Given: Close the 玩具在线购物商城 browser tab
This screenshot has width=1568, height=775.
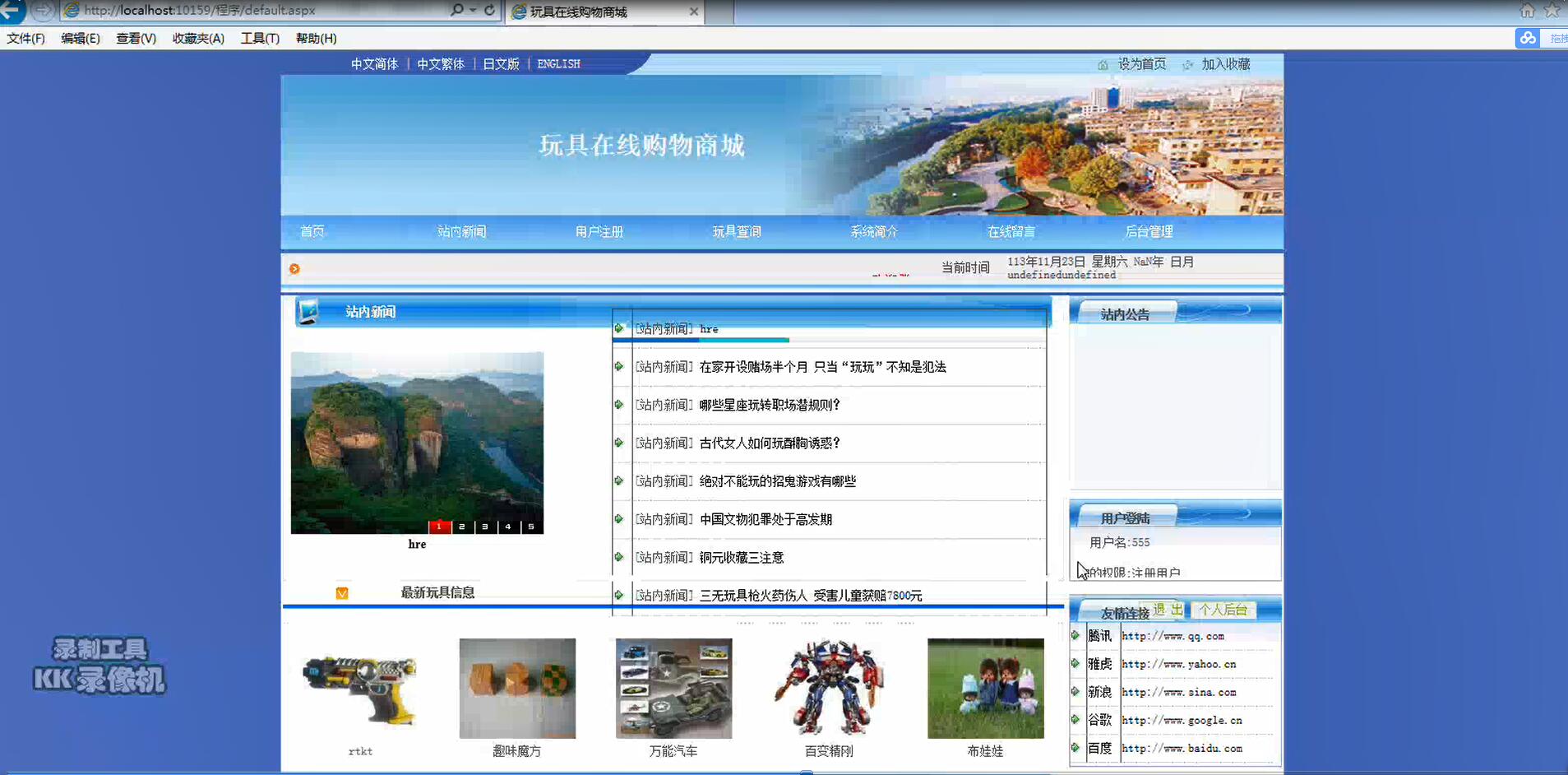Looking at the screenshot, I should pos(693,12).
